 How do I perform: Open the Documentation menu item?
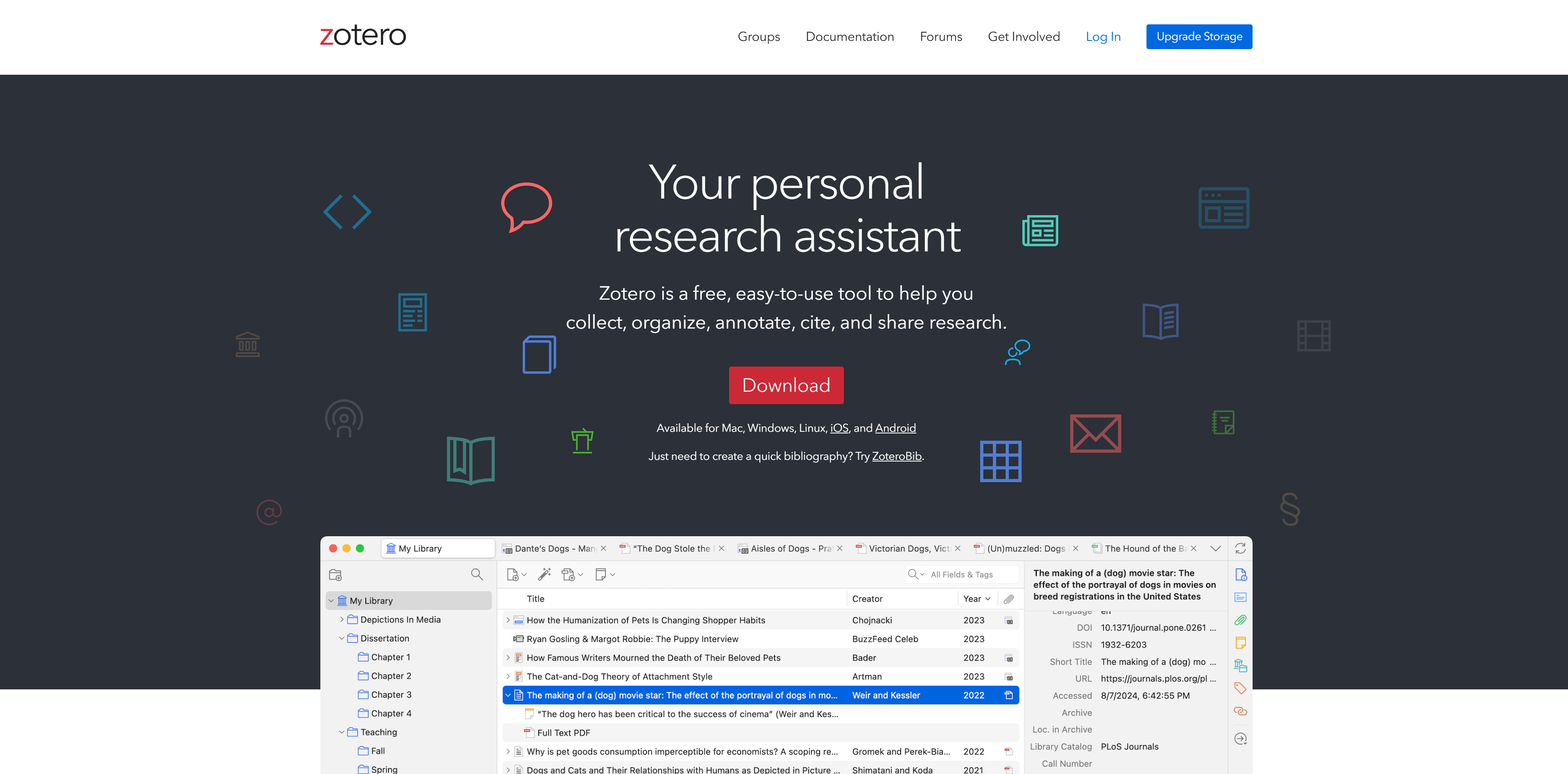(849, 36)
